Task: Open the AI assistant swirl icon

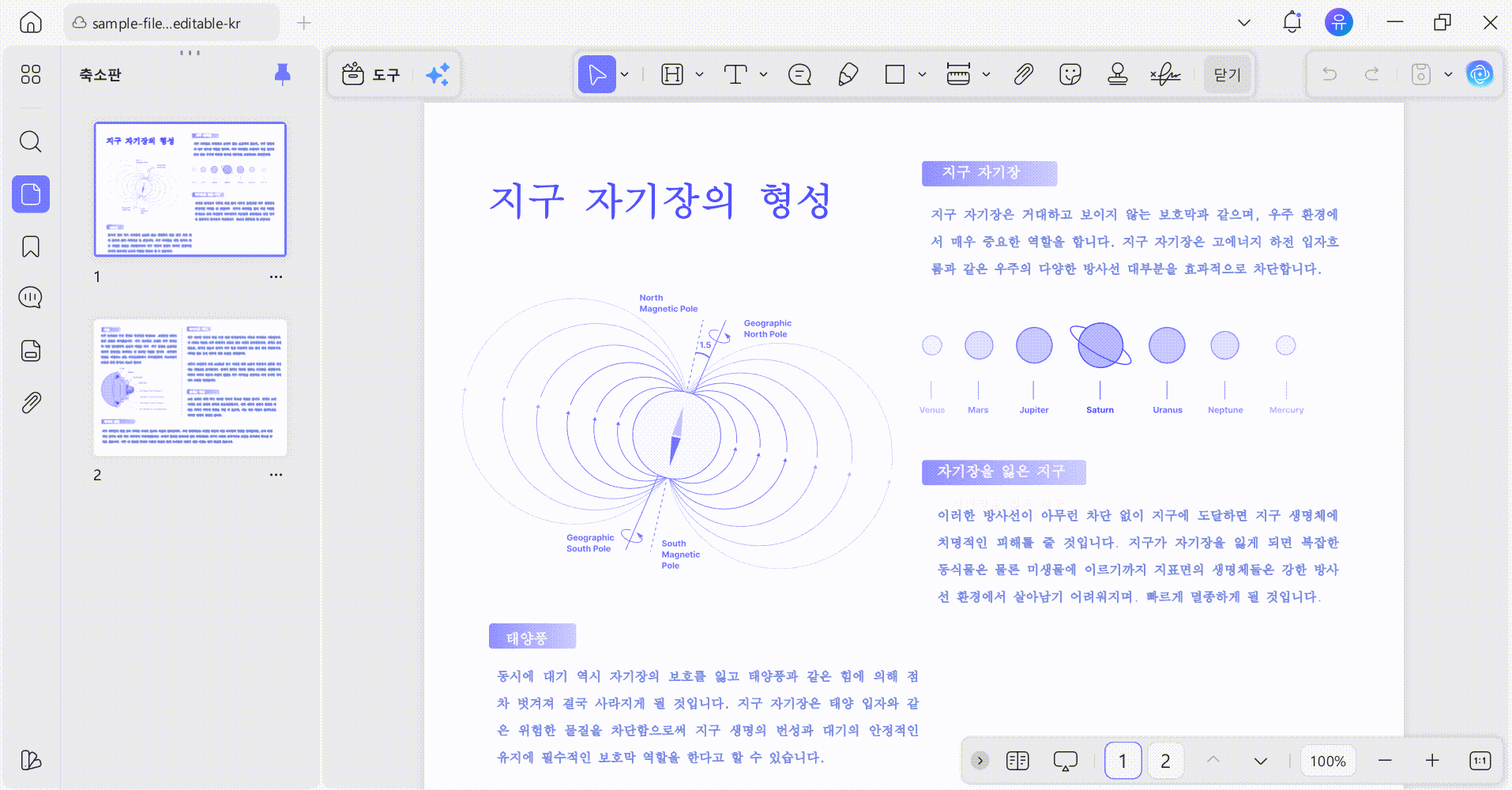Action: [x=1480, y=74]
